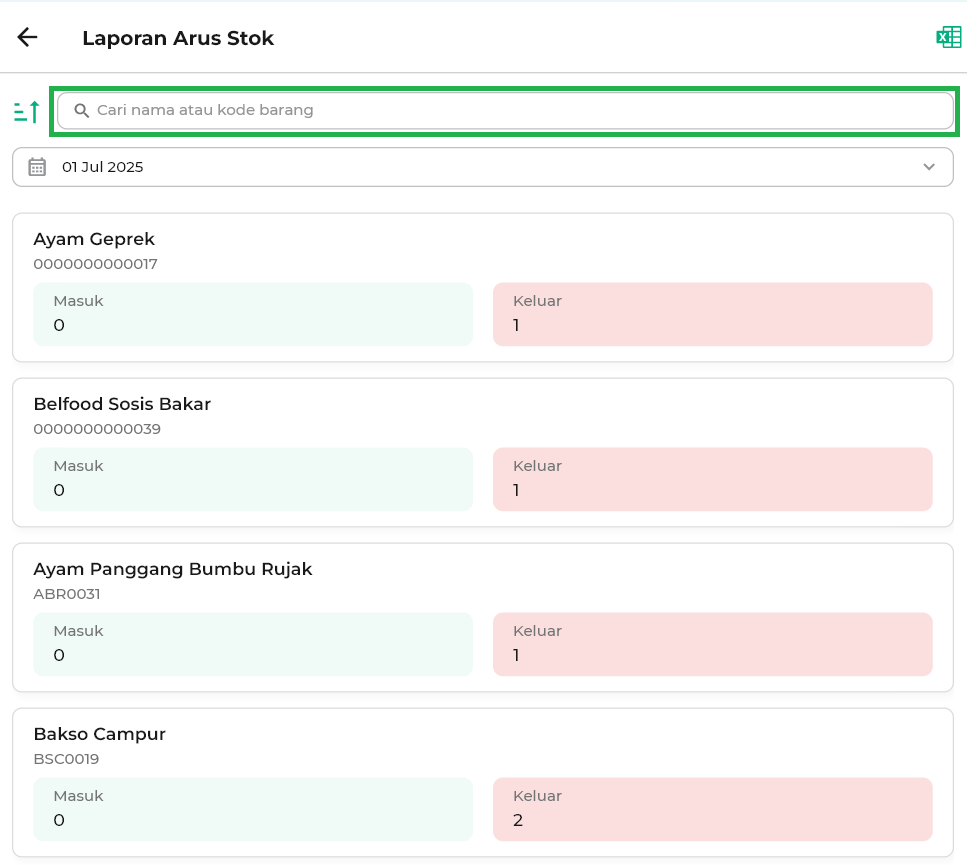The width and height of the screenshot is (967, 867).
Task: Expand the date chevron arrow
Action: (x=929, y=167)
